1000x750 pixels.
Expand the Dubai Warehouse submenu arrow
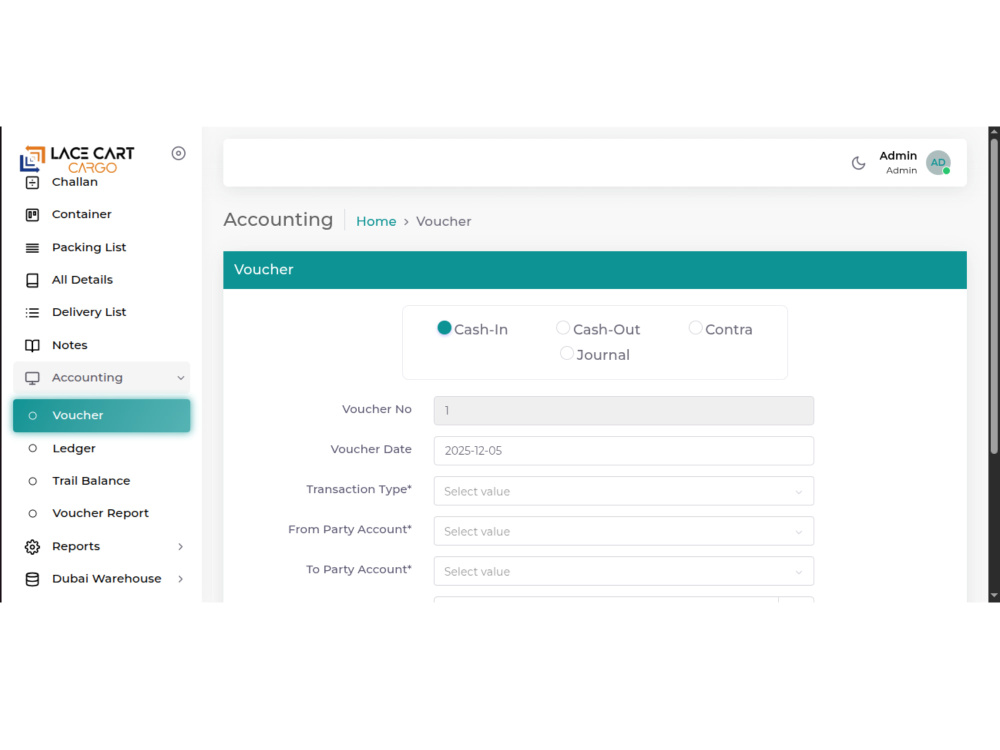181,579
